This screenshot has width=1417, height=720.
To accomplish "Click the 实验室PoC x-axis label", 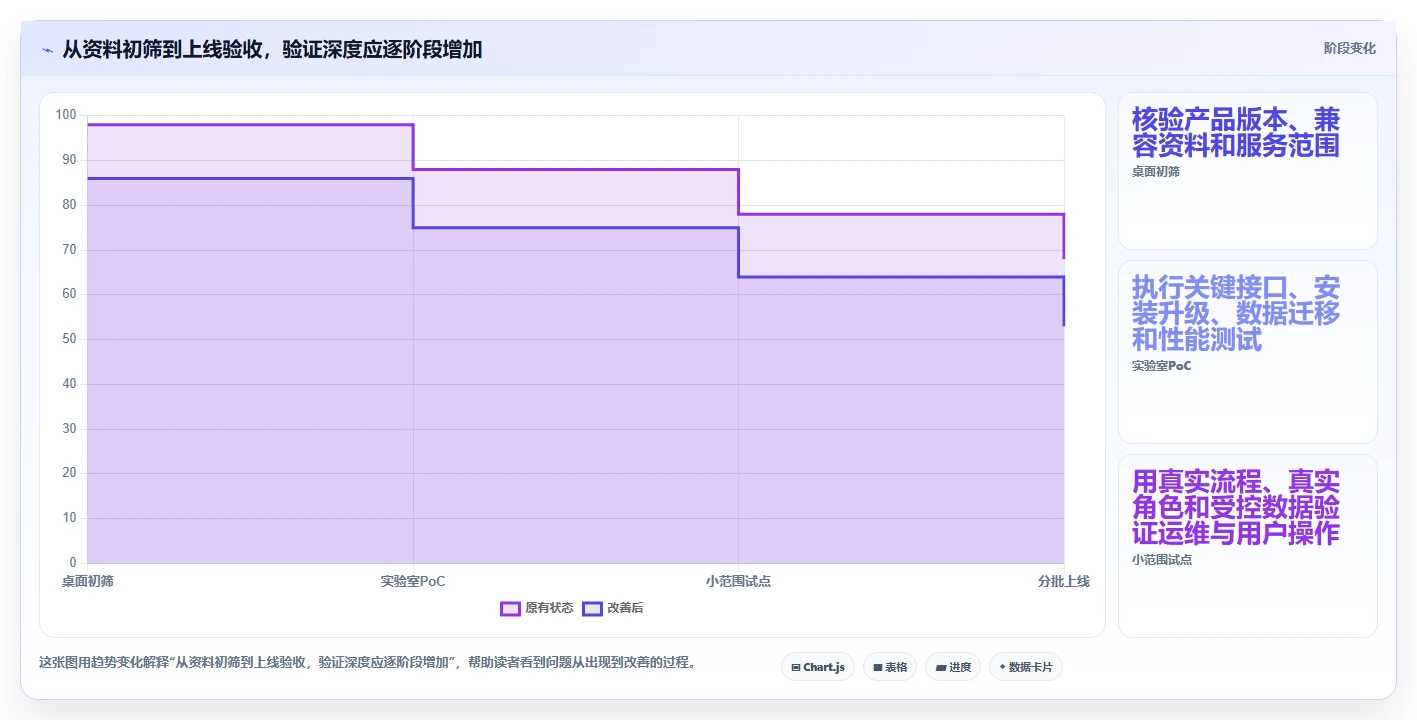I will tap(413, 581).
